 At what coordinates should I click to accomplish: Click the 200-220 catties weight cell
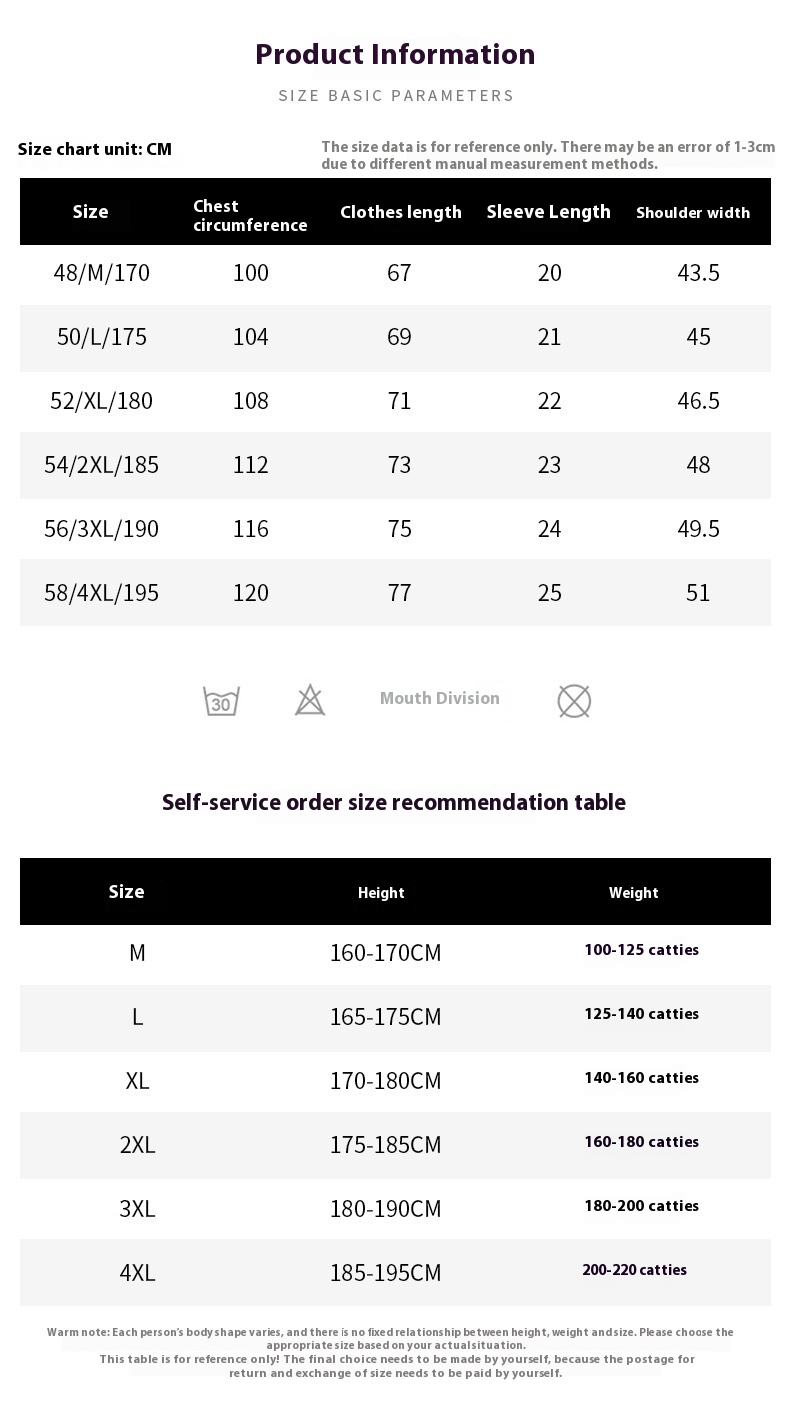click(635, 1270)
